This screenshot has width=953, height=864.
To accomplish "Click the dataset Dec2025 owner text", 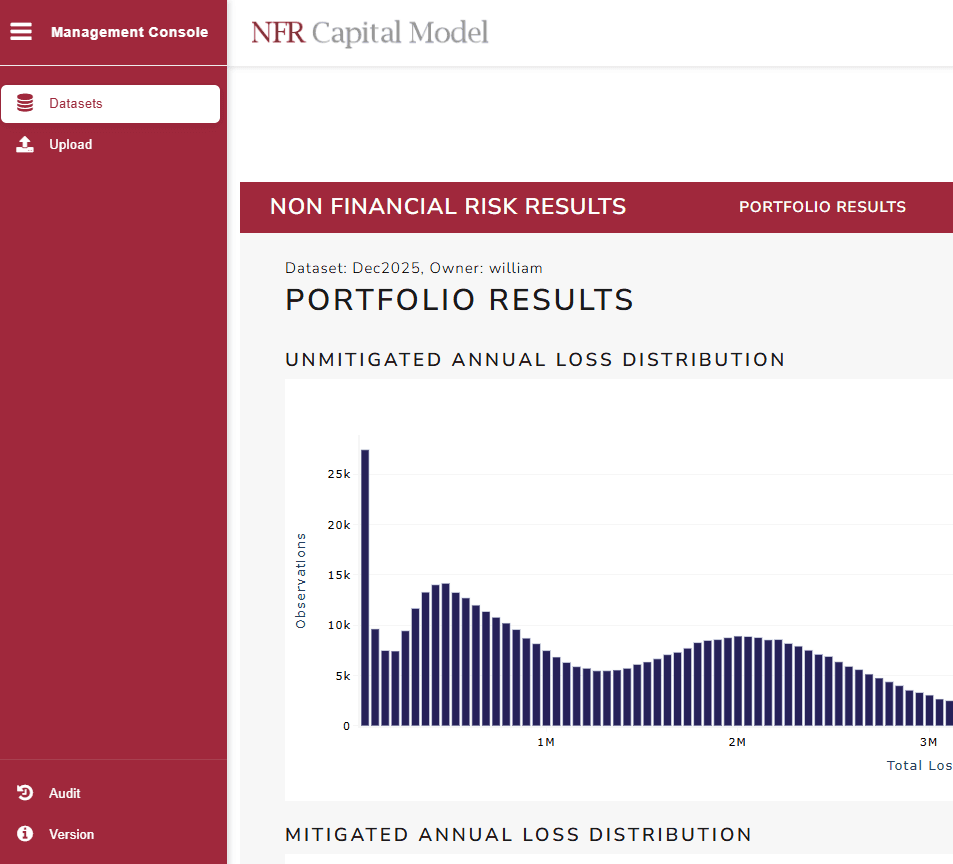I will [x=414, y=268].
